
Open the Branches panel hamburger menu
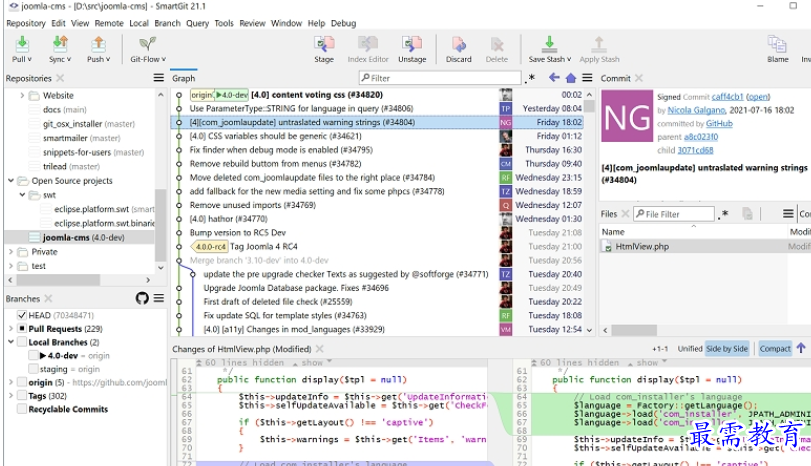tap(158, 298)
